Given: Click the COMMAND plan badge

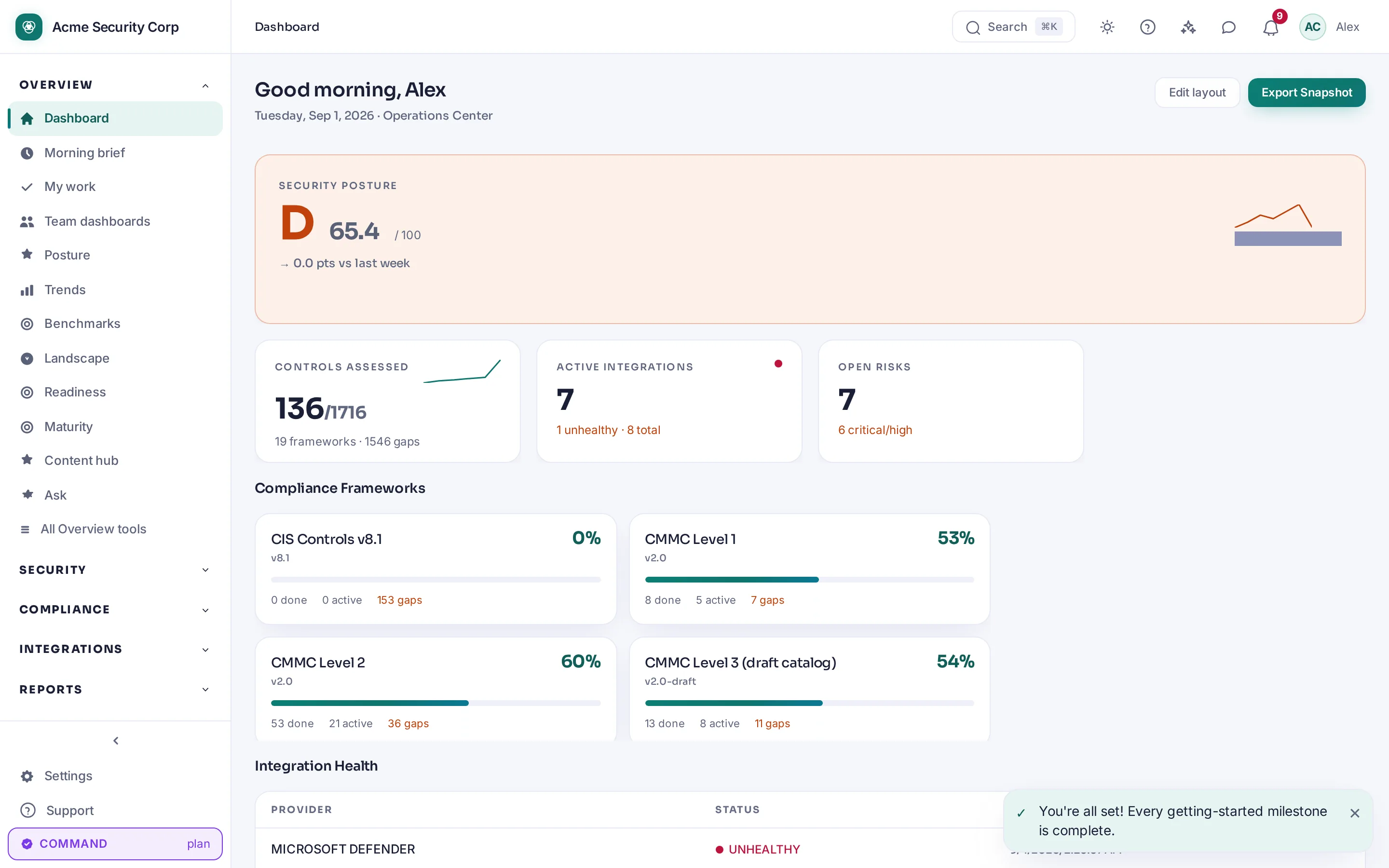Looking at the screenshot, I should pos(115,843).
